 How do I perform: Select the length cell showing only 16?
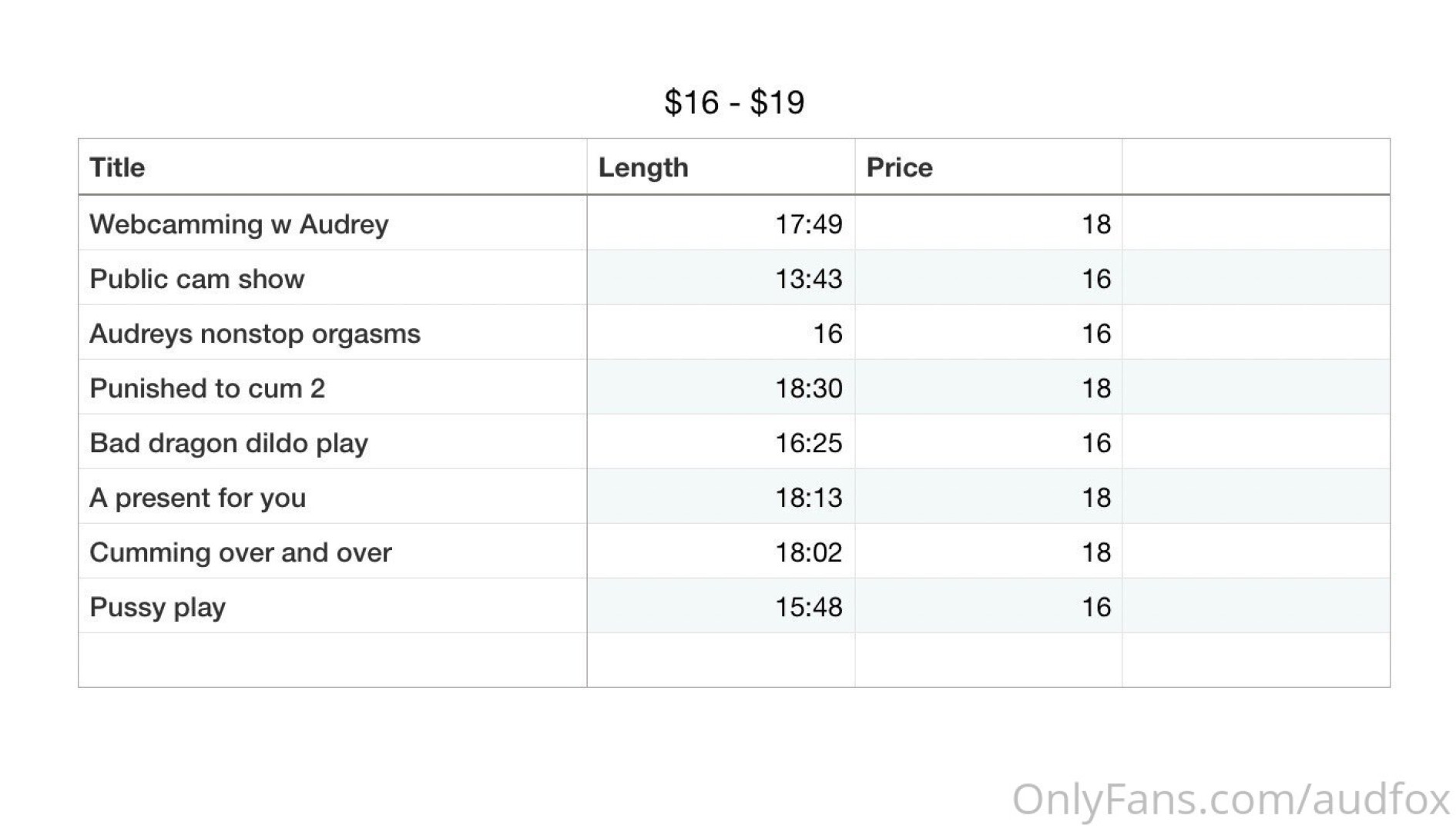pyautogui.click(x=827, y=334)
